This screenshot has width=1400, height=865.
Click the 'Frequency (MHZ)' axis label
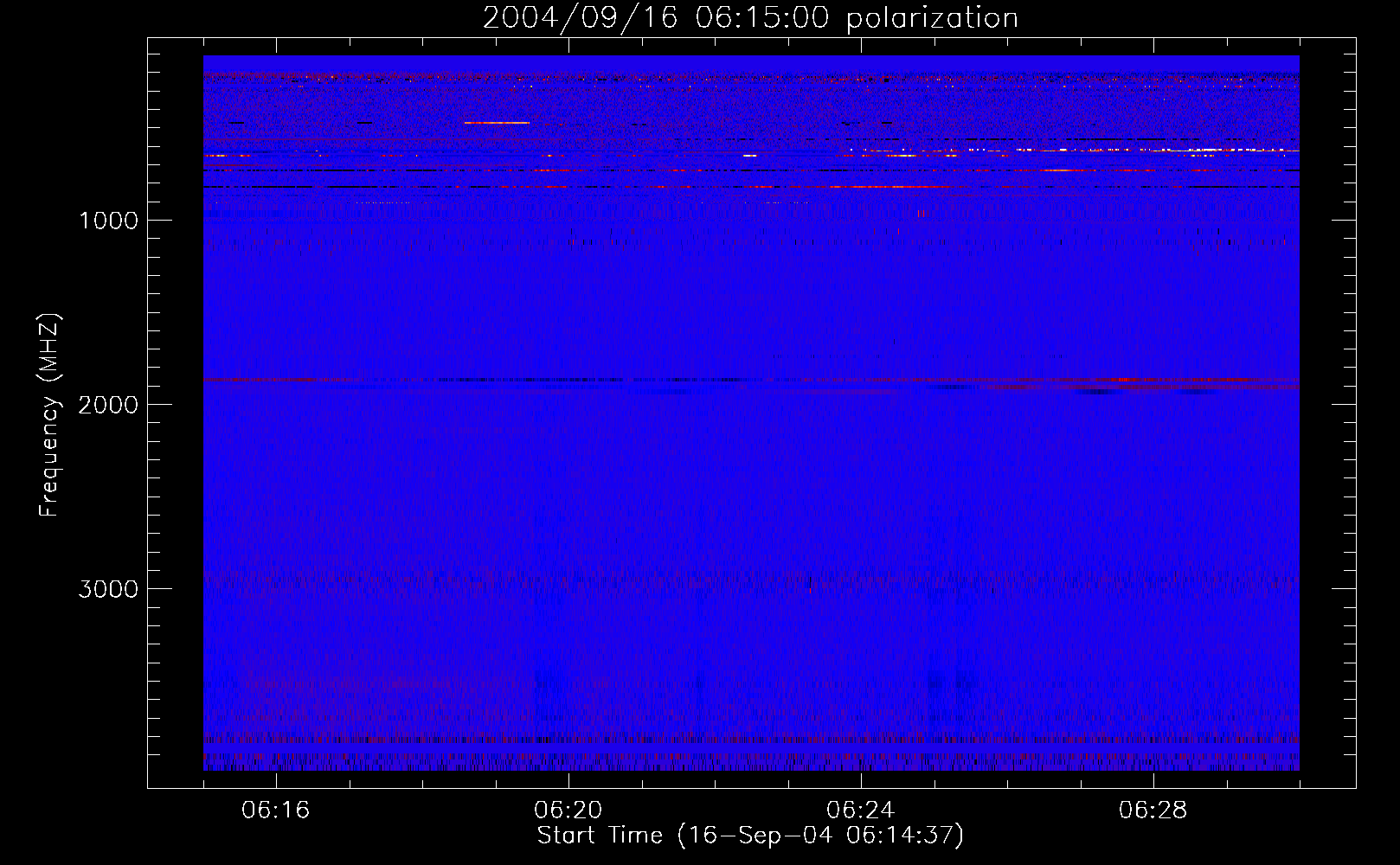[x=49, y=415]
